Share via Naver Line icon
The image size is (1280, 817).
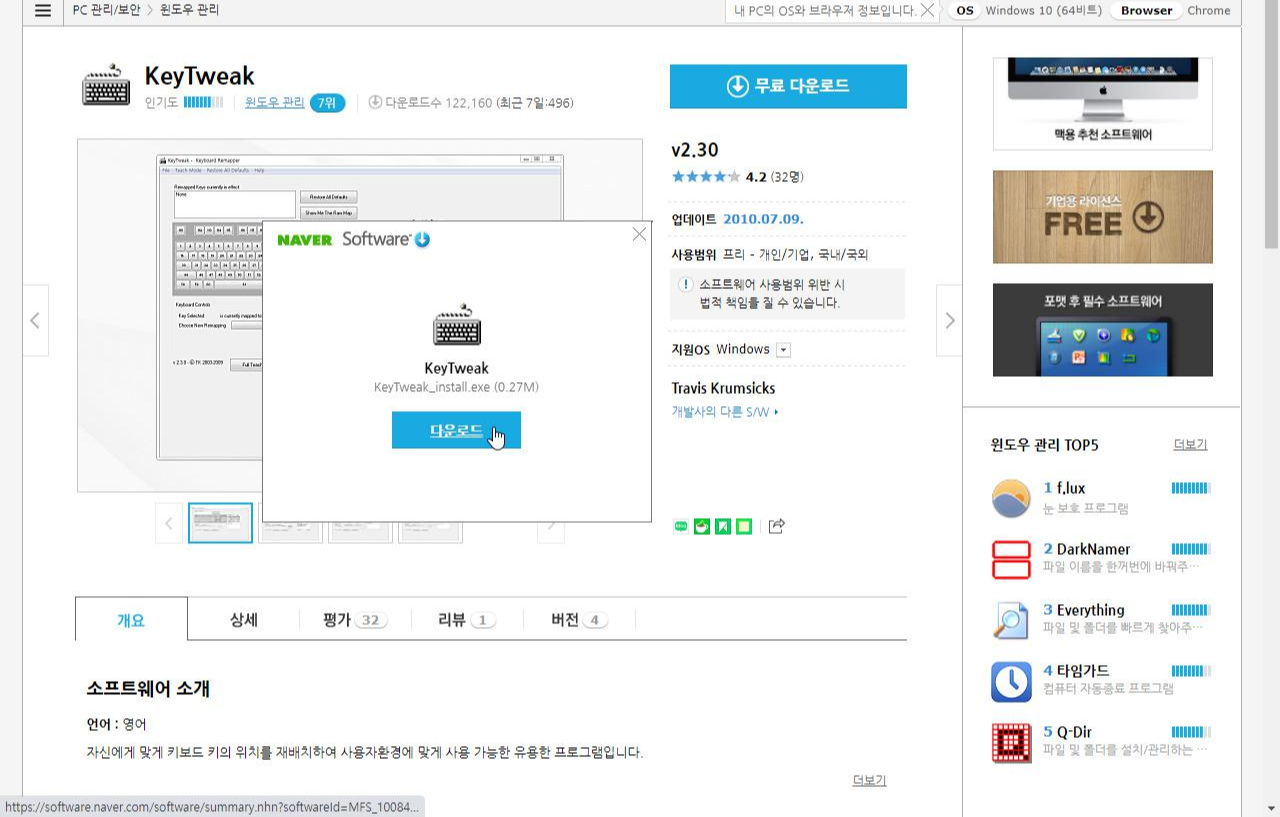(x=681, y=526)
